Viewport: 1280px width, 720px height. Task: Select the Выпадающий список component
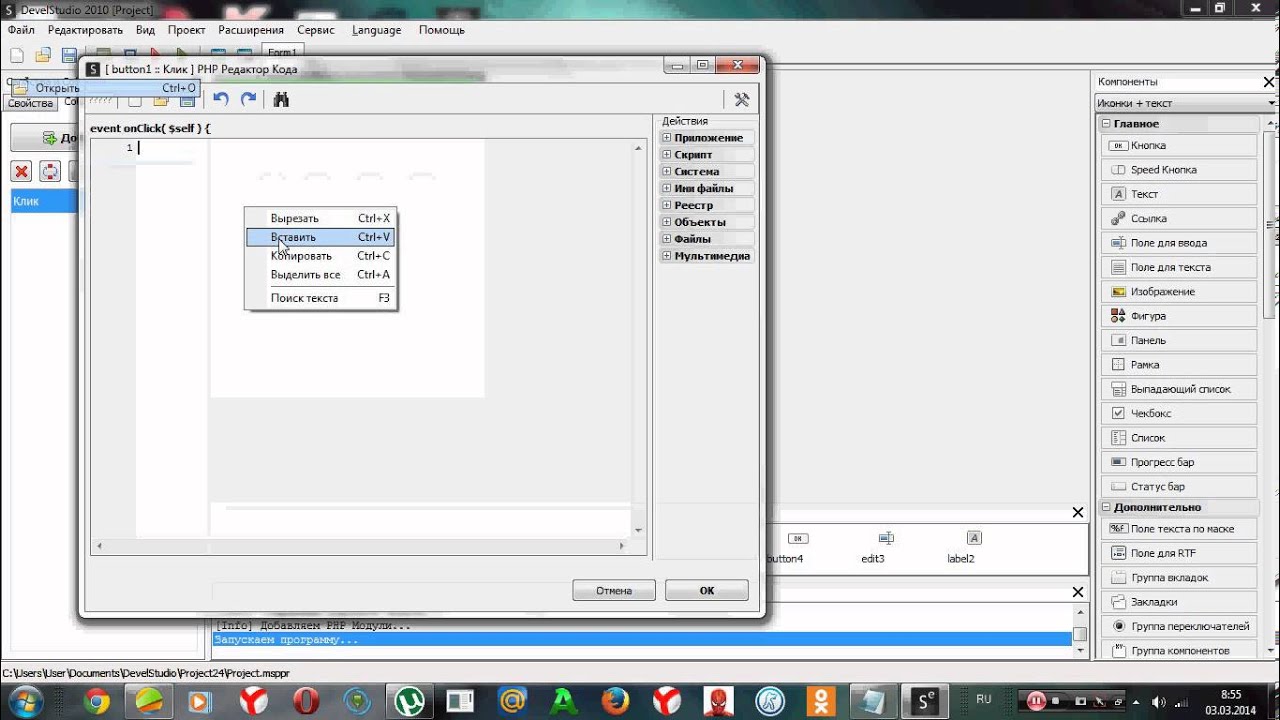(x=1180, y=389)
